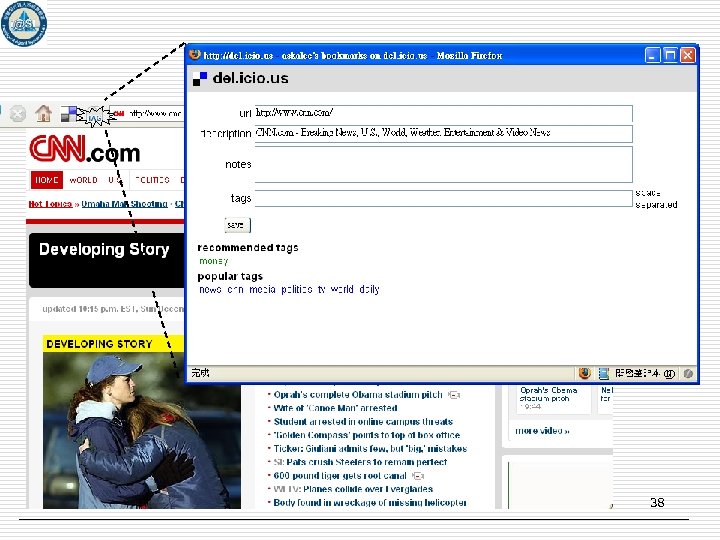720x540 pixels.
Task: Open Pats crush Steelers headline
Action: point(360,462)
